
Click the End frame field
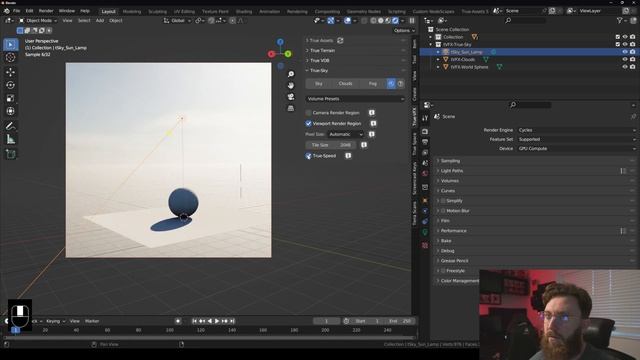click(x=399, y=321)
